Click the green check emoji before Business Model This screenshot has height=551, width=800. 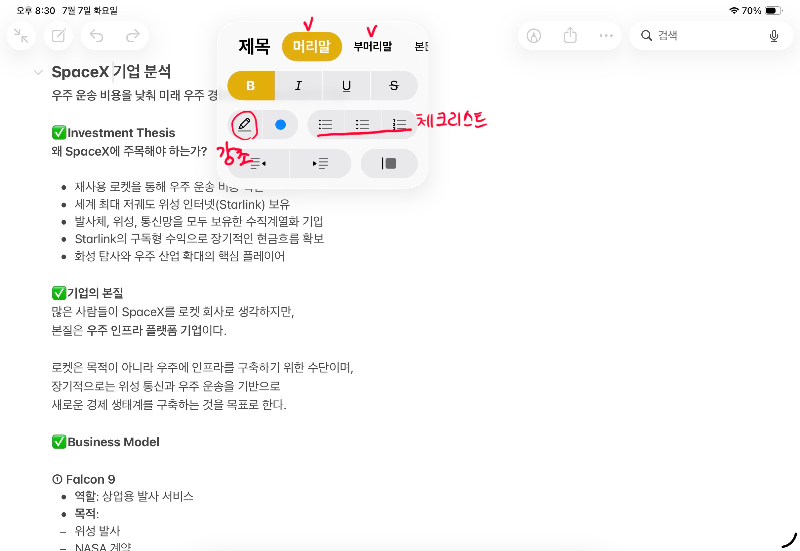(59, 442)
